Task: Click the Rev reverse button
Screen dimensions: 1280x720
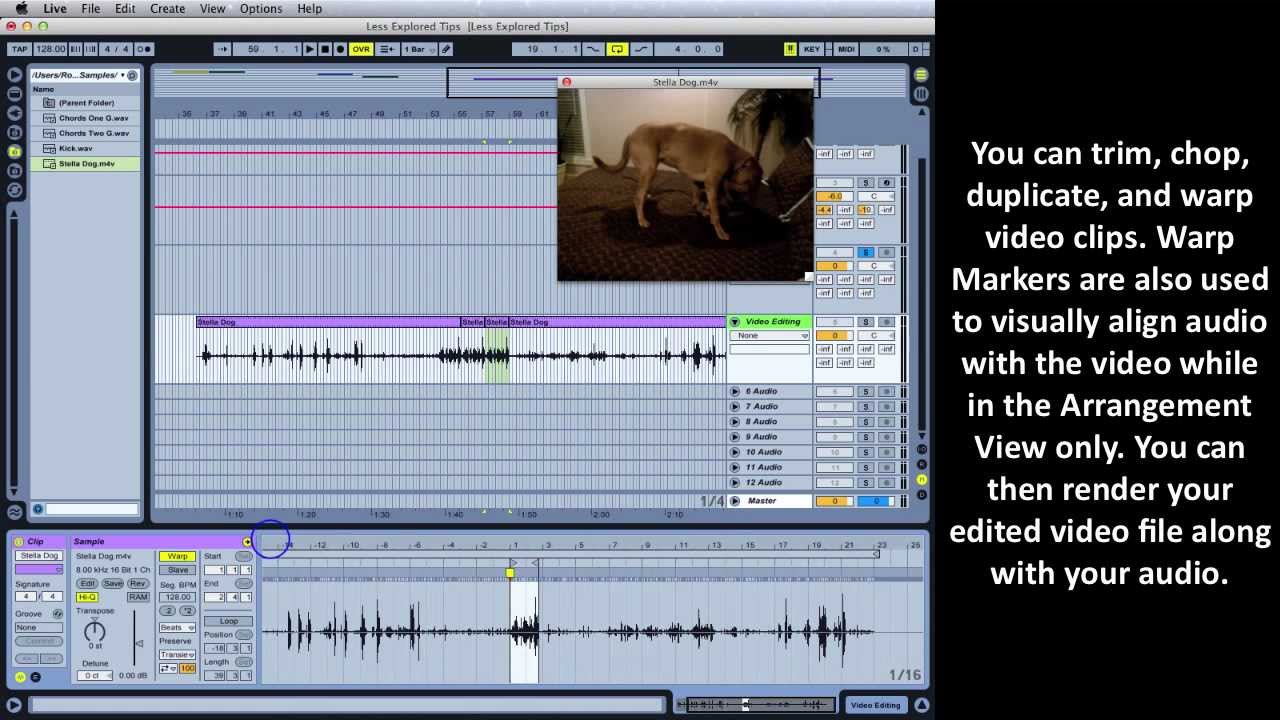Action: coord(138,584)
